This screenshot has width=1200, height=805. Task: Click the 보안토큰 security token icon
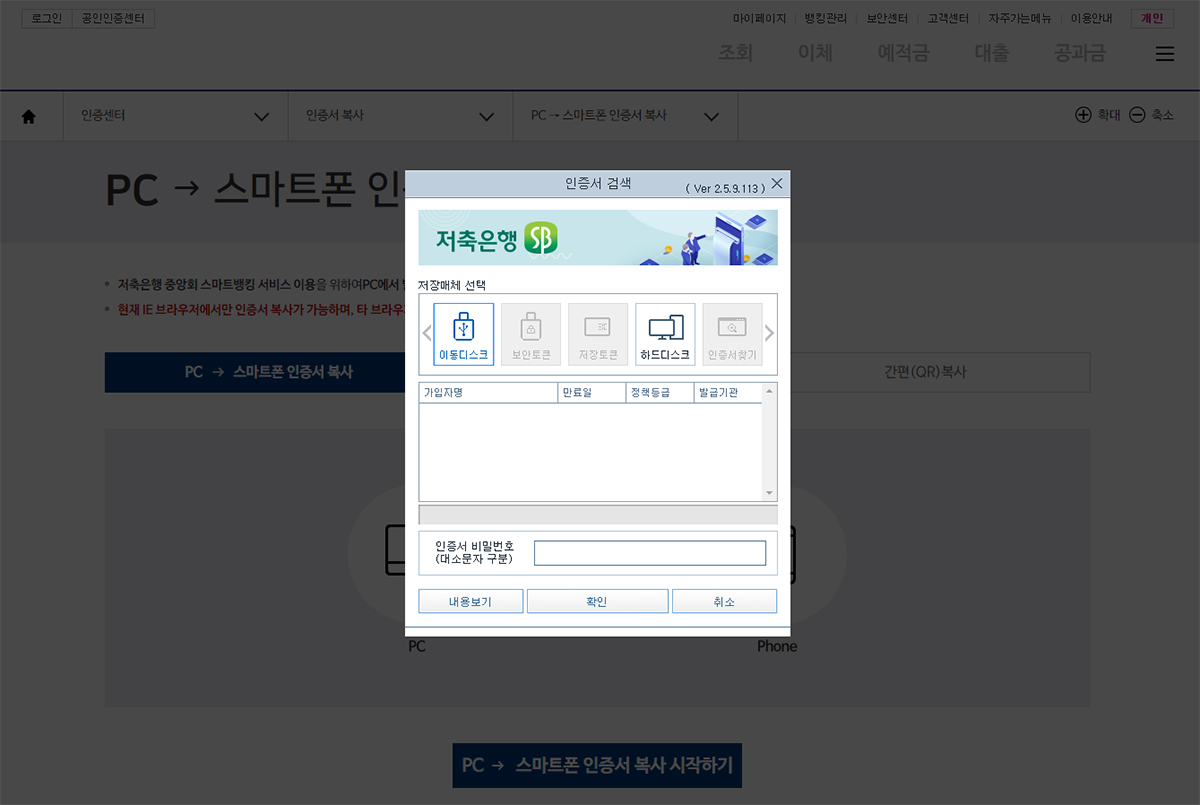click(530, 333)
